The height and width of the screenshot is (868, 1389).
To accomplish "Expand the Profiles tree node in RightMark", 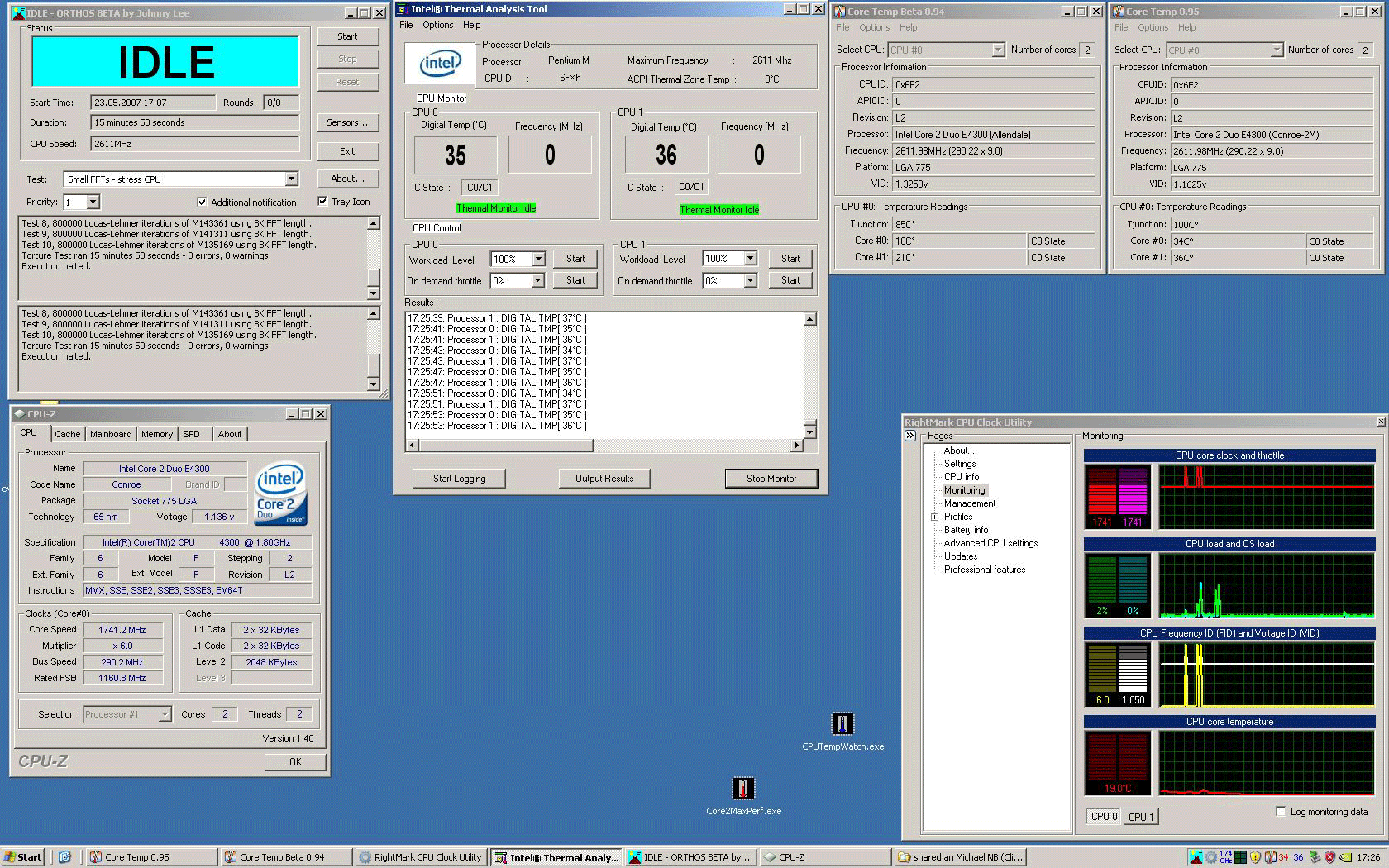I will (935, 517).
